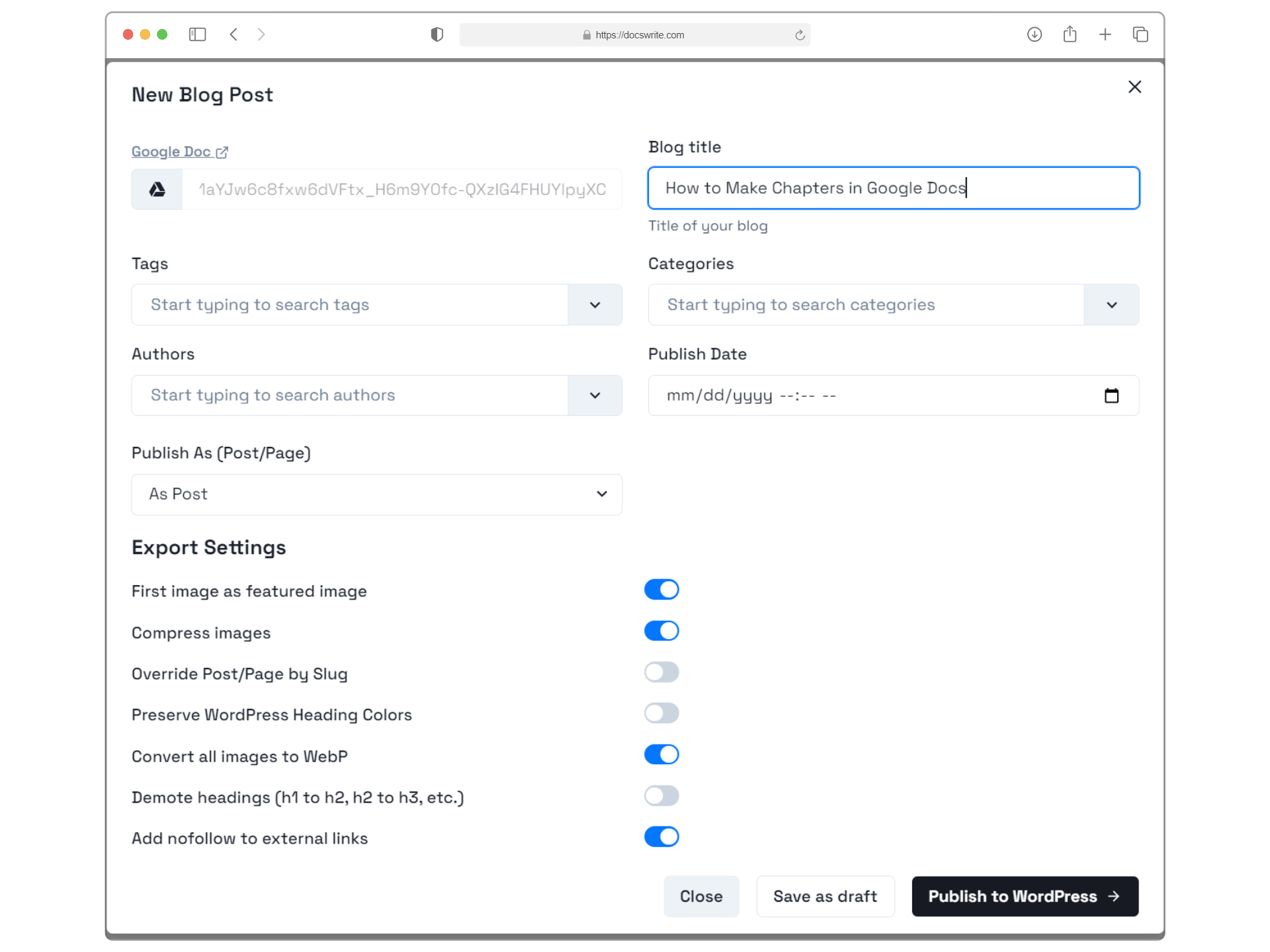Toggle First image as featured image on
The height and width of the screenshot is (952, 1270).
[x=661, y=589]
